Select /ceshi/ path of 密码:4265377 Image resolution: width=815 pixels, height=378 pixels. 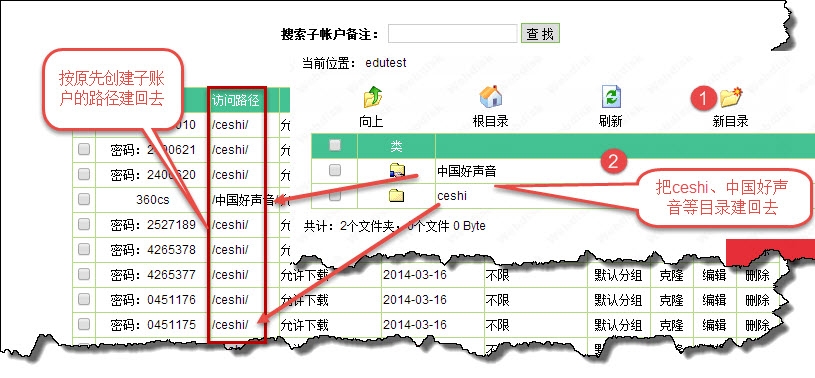coord(230,275)
